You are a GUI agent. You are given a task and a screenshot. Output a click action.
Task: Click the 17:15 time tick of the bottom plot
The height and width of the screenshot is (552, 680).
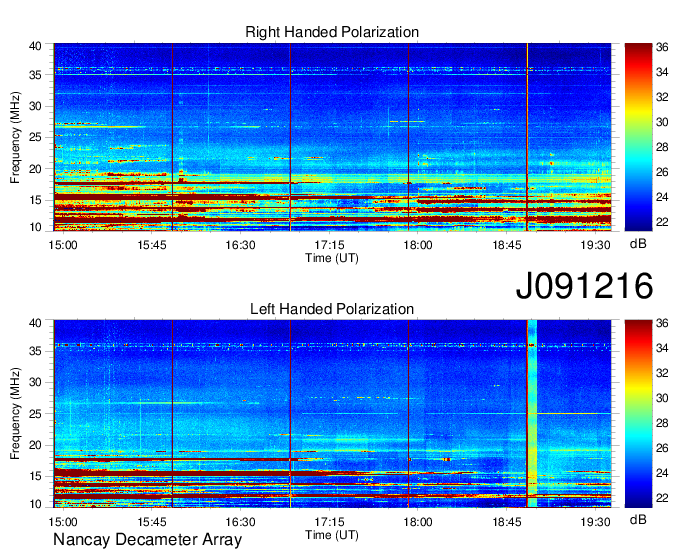[329, 522]
